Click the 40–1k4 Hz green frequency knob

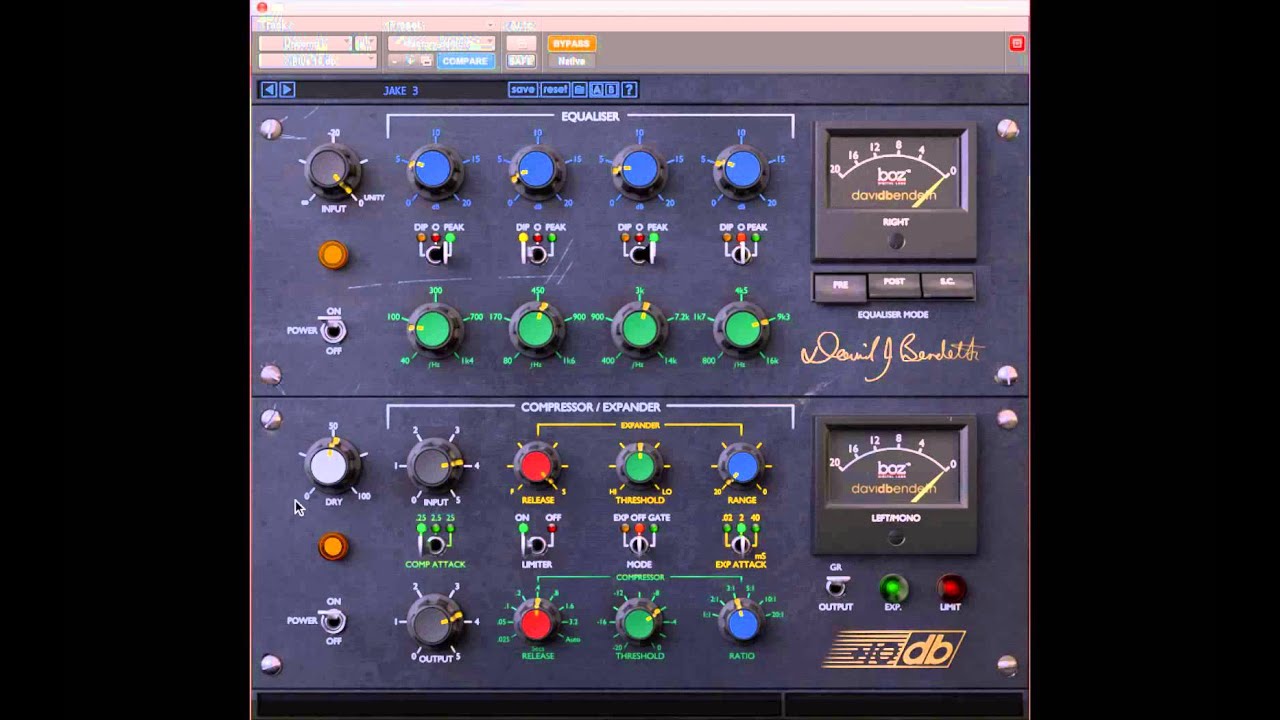tap(433, 329)
